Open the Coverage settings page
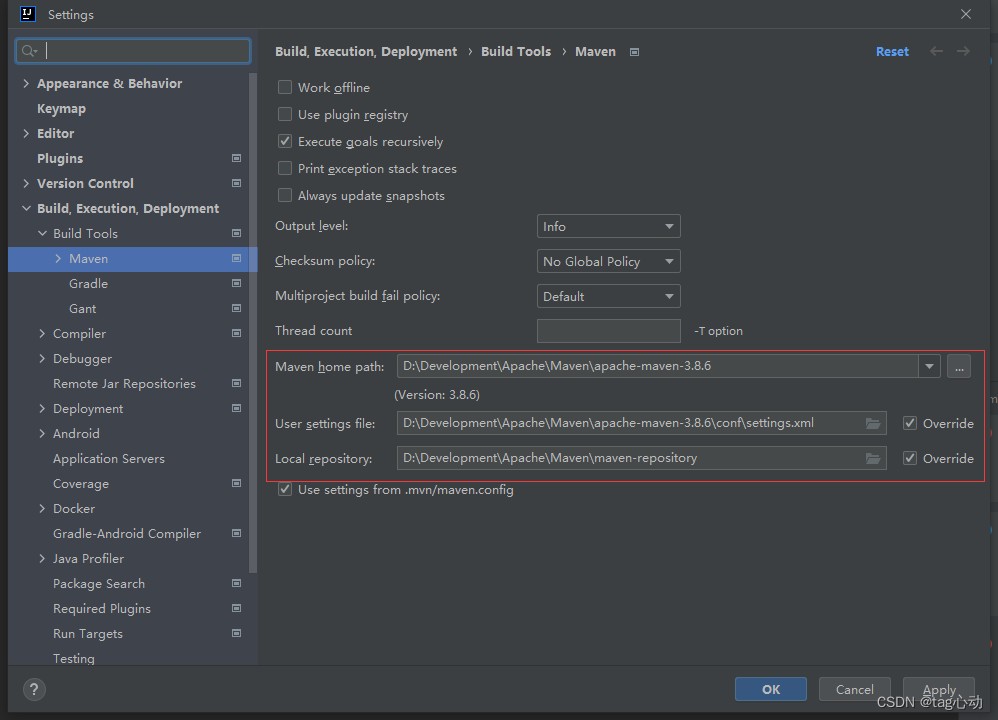The height and width of the screenshot is (720, 998). [81, 484]
